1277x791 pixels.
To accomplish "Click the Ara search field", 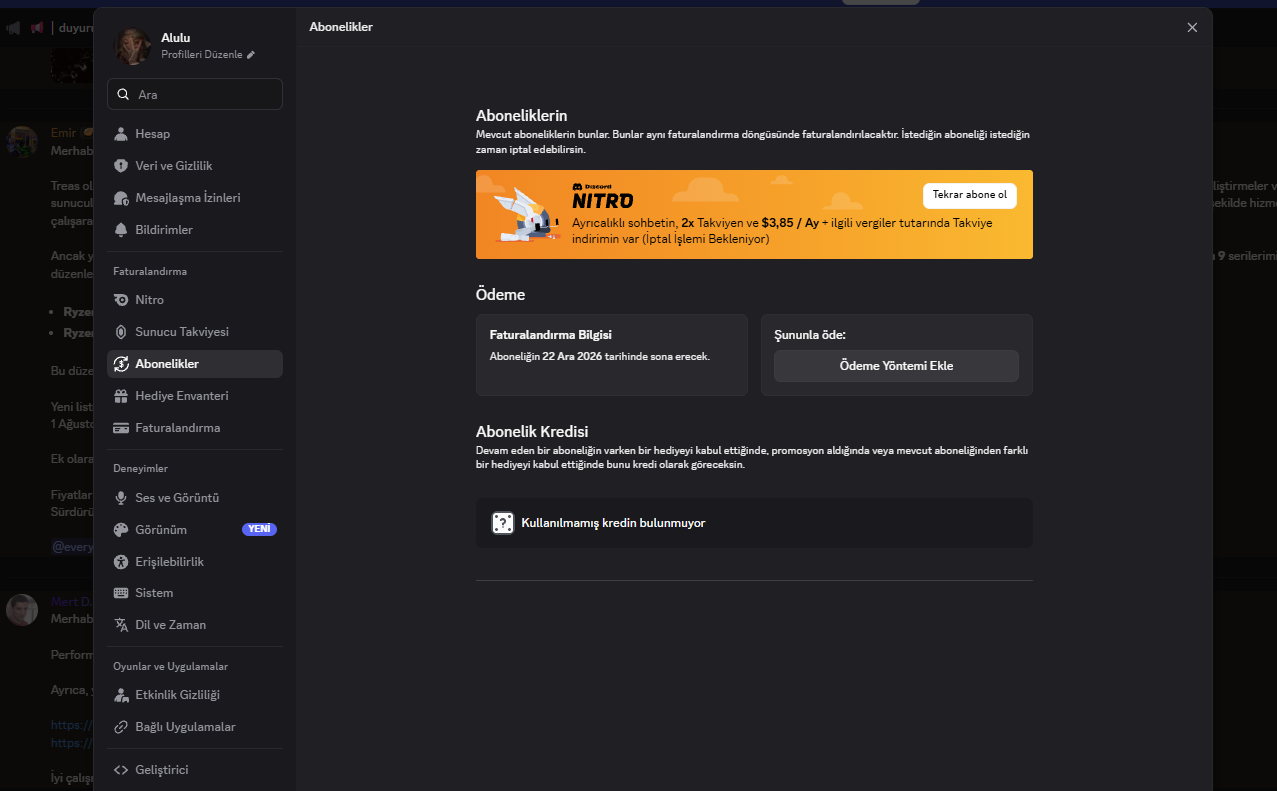I will (x=195, y=94).
